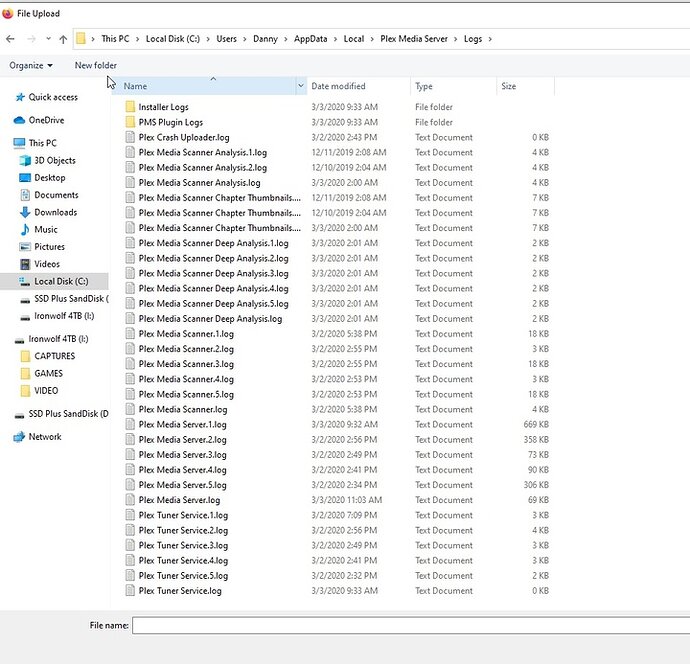Select the PMS Plugin Logs folder icon
This screenshot has height=664, width=690.
tap(130, 122)
